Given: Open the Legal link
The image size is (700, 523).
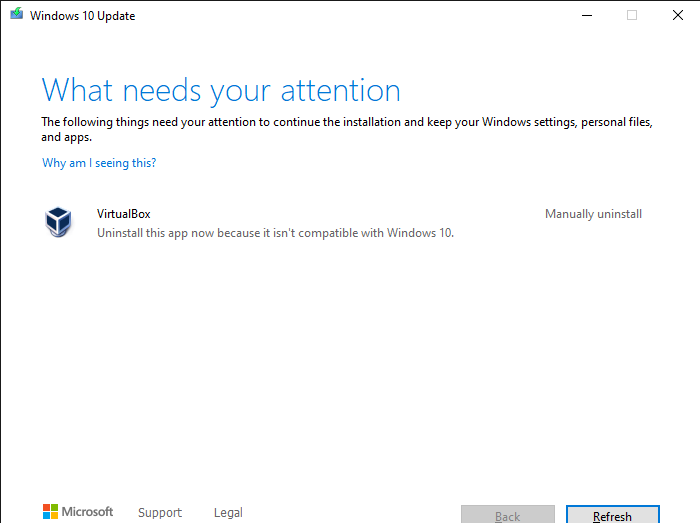Looking at the screenshot, I should tap(228, 512).
